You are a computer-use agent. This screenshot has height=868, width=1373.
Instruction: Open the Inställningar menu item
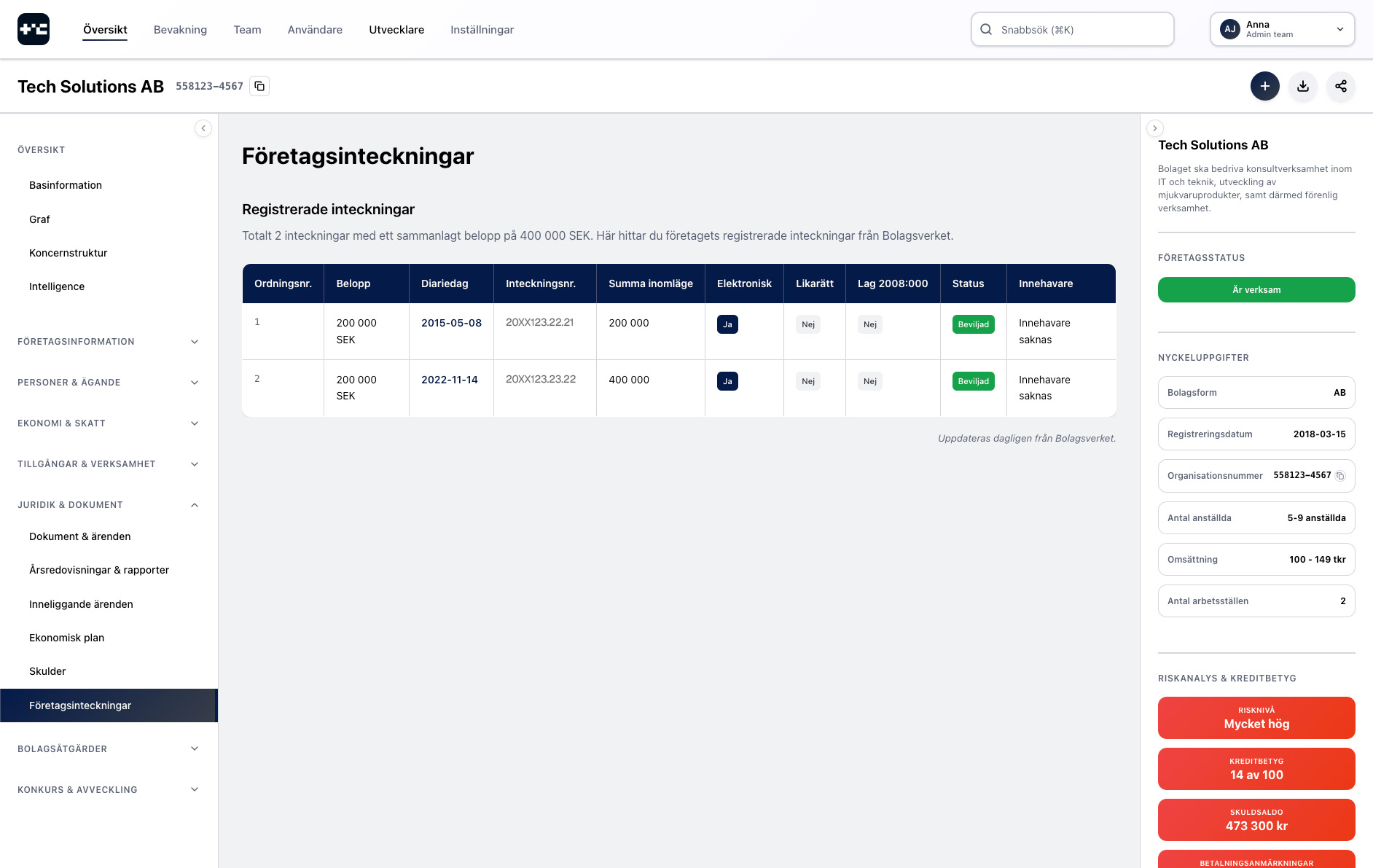[482, 30]
